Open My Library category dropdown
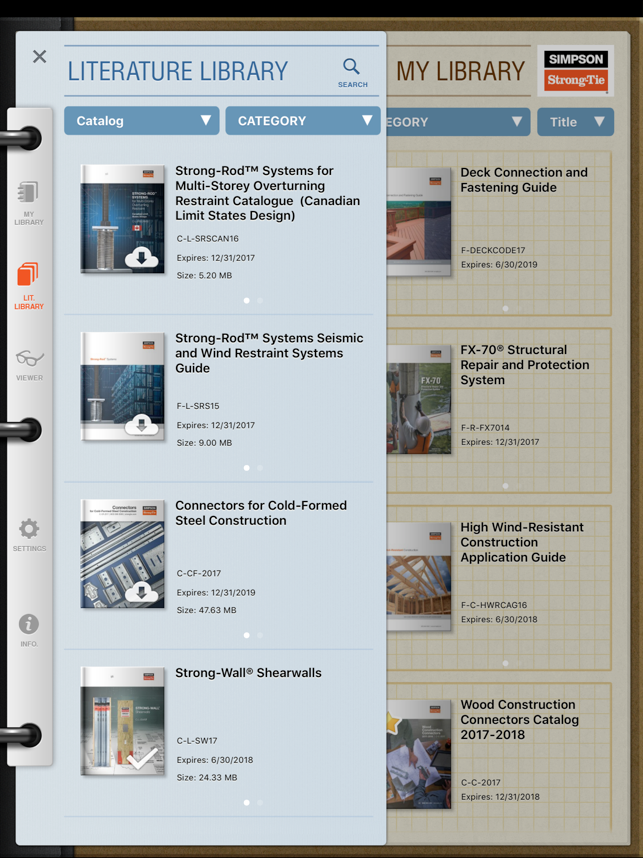643x858 pixels. [459, 121]
